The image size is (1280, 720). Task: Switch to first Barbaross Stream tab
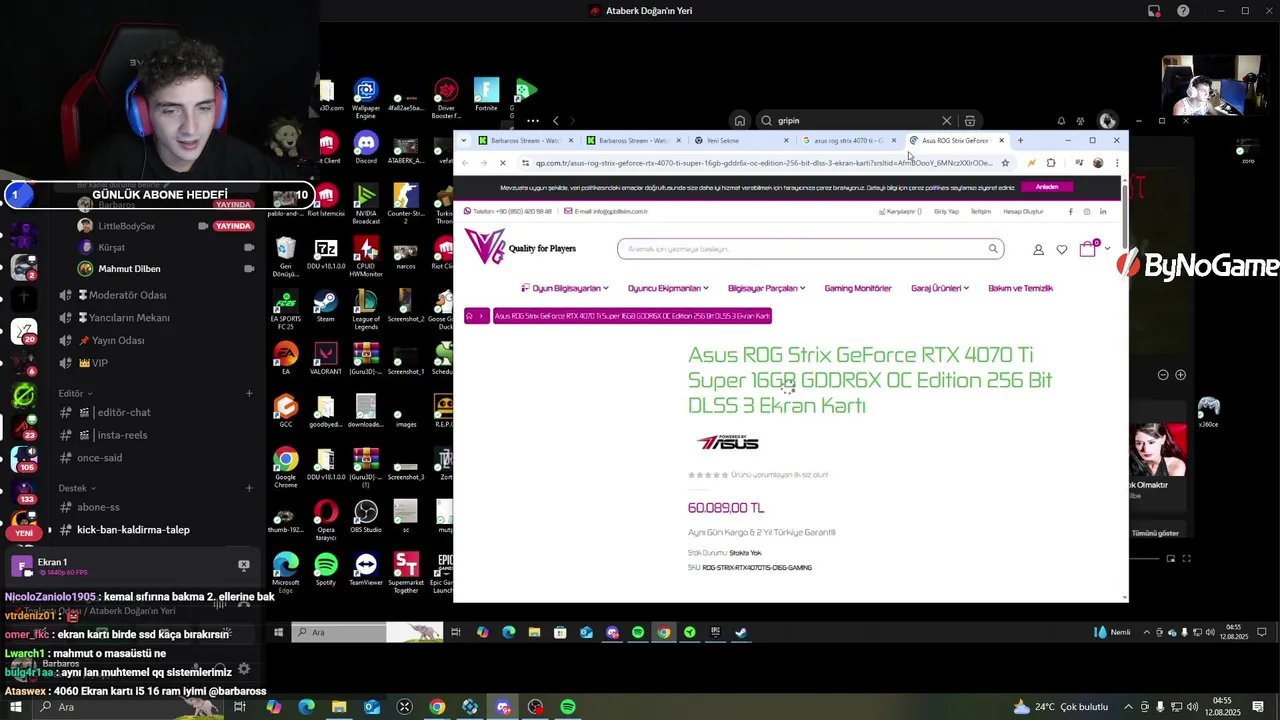click(526, 141)
